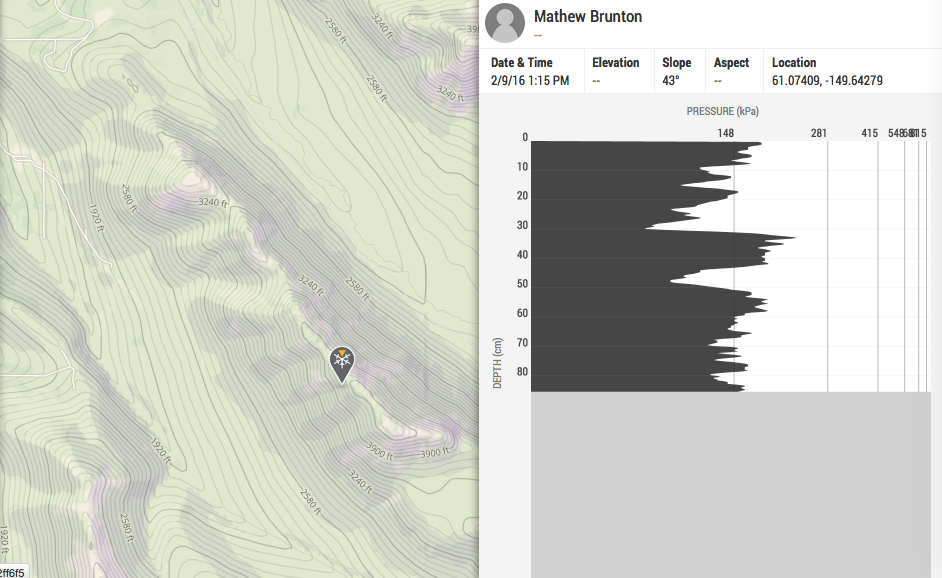Click the Slope column header
This screenshot has height=578, width=942.
click(676, 62)
